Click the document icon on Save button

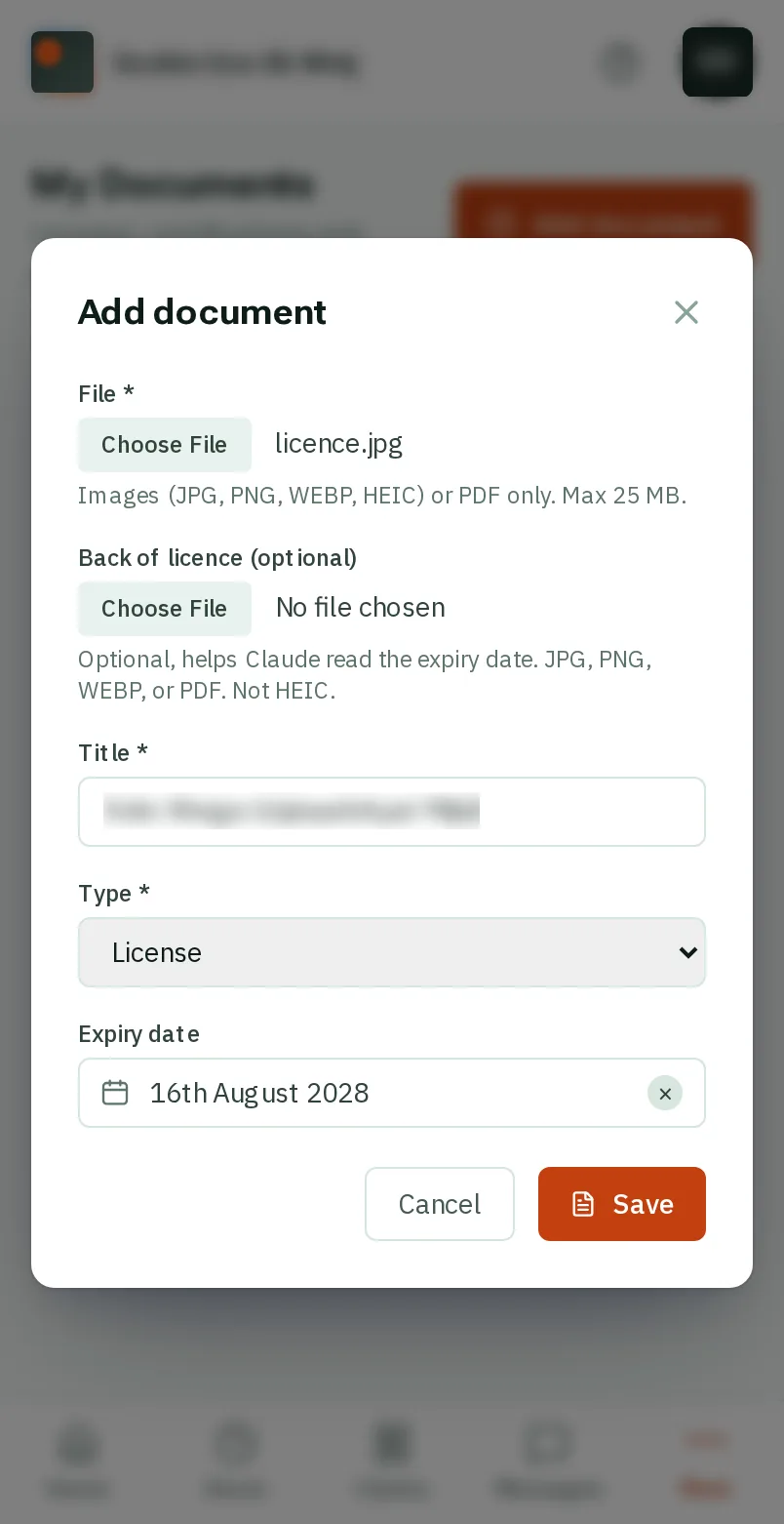coord(583,1204)
